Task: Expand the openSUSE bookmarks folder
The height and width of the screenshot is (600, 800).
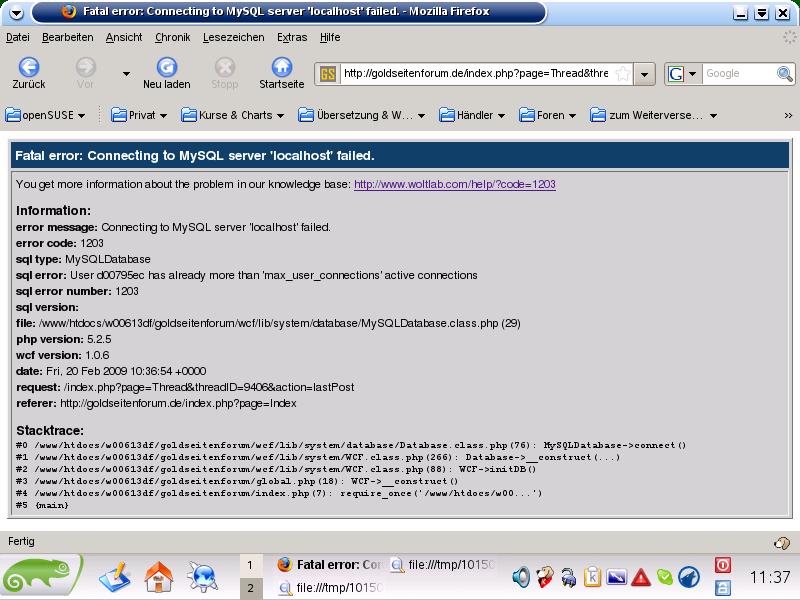Action: (x=45, y=115)
